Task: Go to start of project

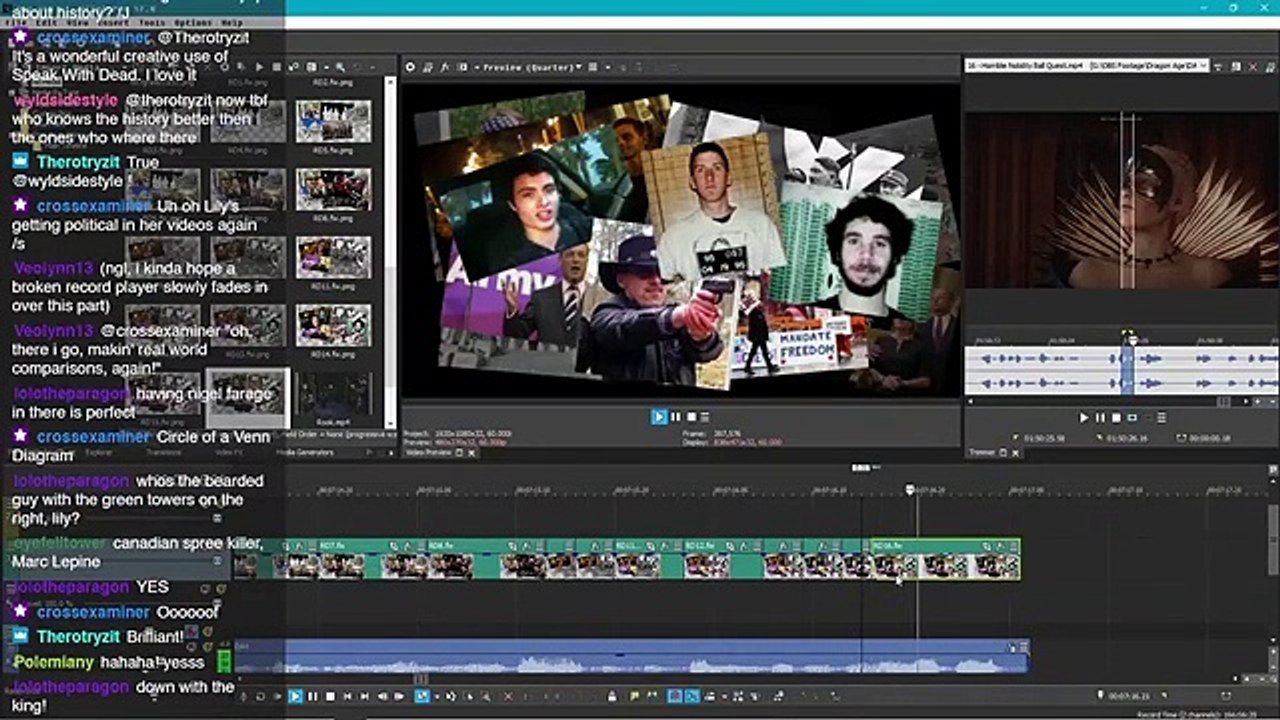Action: tap(347, 696)
